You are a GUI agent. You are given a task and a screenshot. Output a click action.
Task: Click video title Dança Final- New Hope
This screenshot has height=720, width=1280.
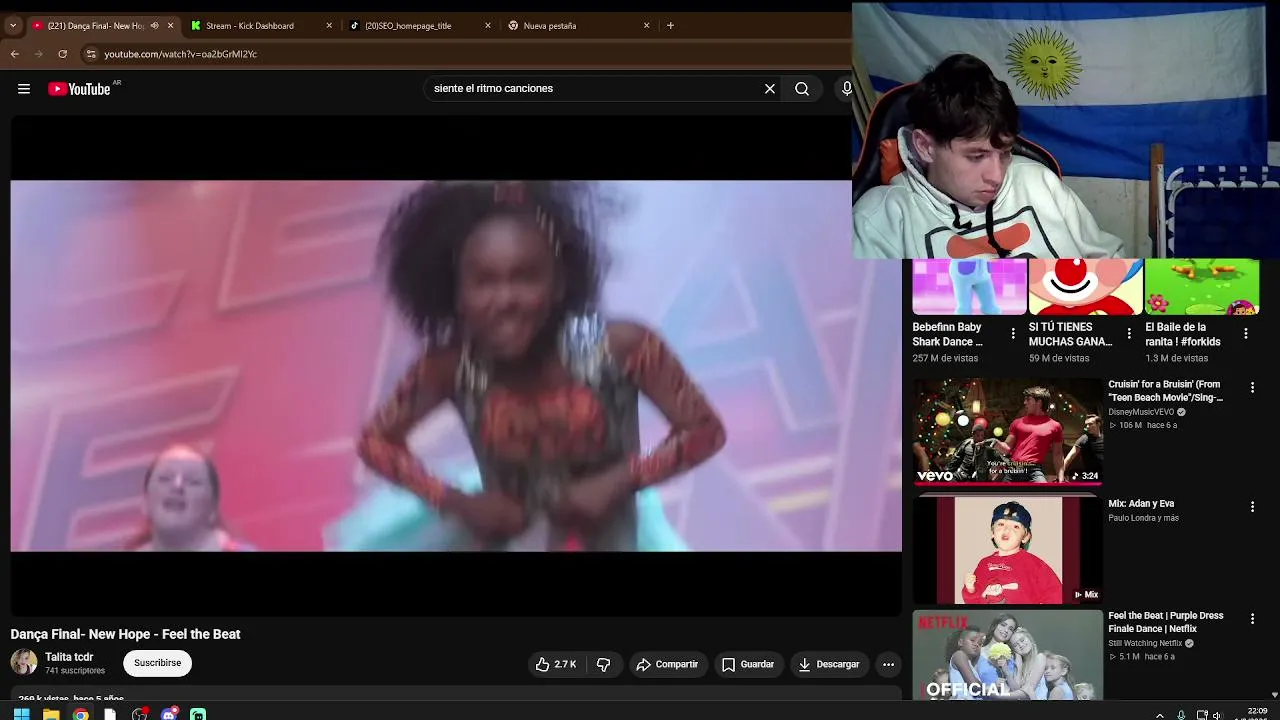click(x=125, y=634)
